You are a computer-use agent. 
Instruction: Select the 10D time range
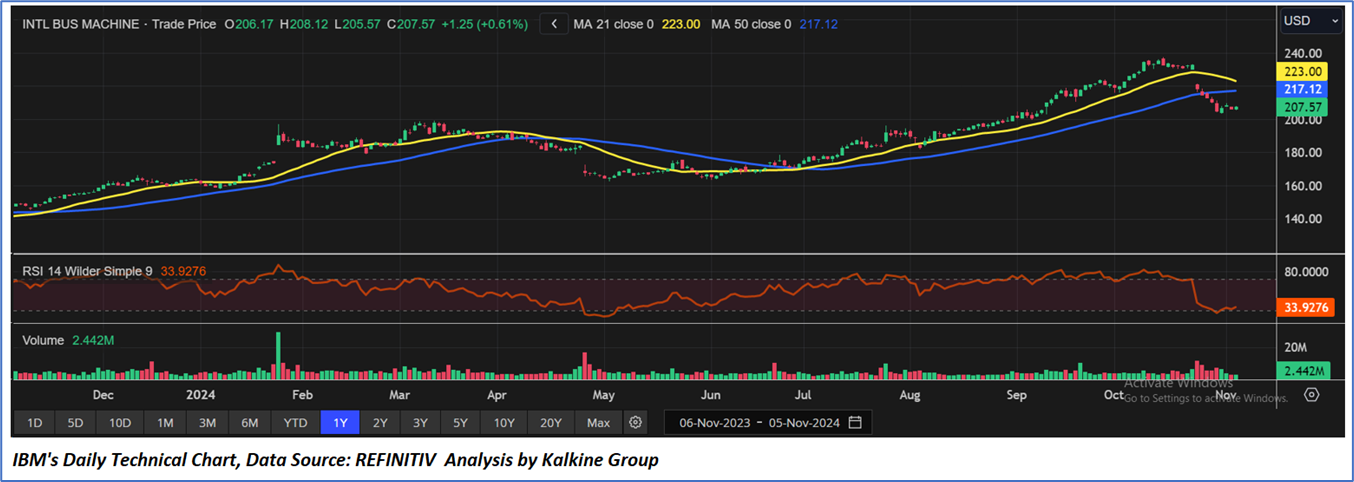pyautogui.click(x=120, y=423)
